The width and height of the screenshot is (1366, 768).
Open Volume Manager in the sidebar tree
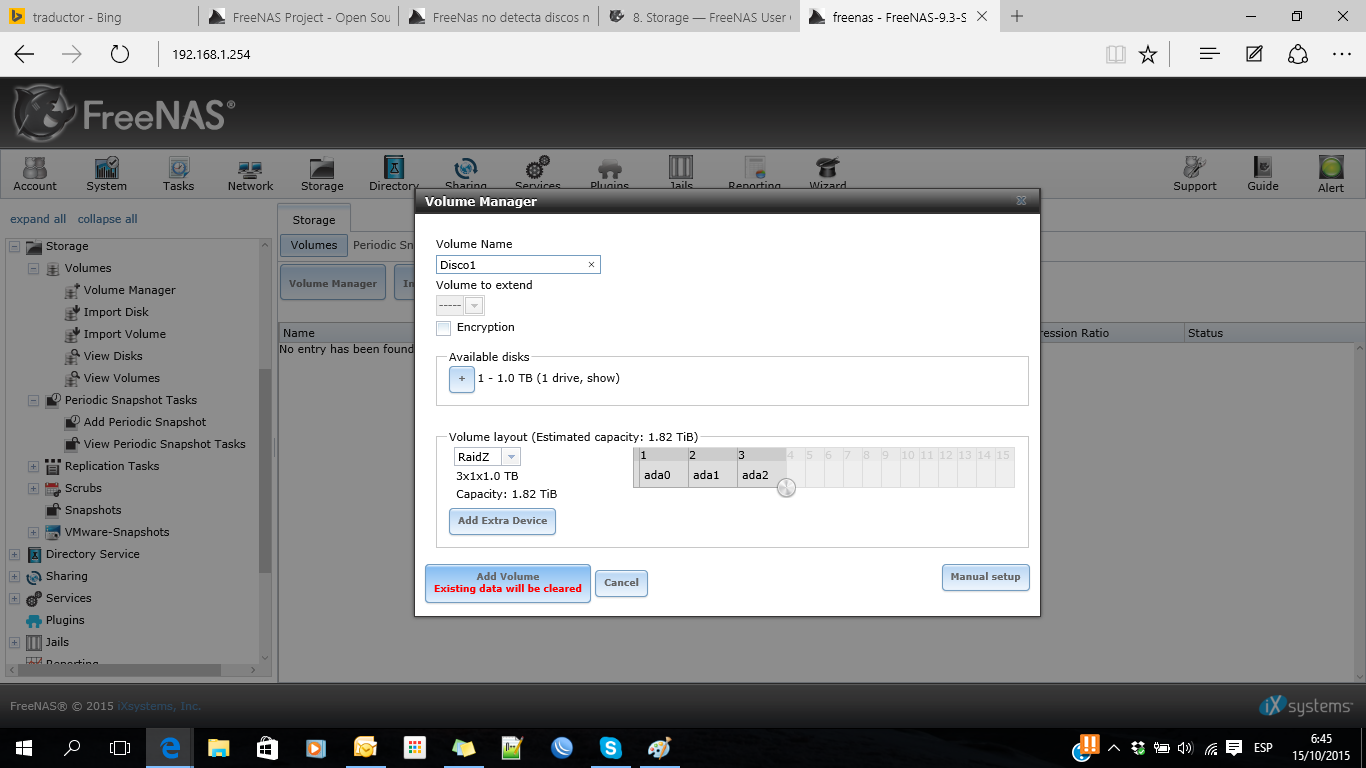pyautogui.click(x=129, y=290)
